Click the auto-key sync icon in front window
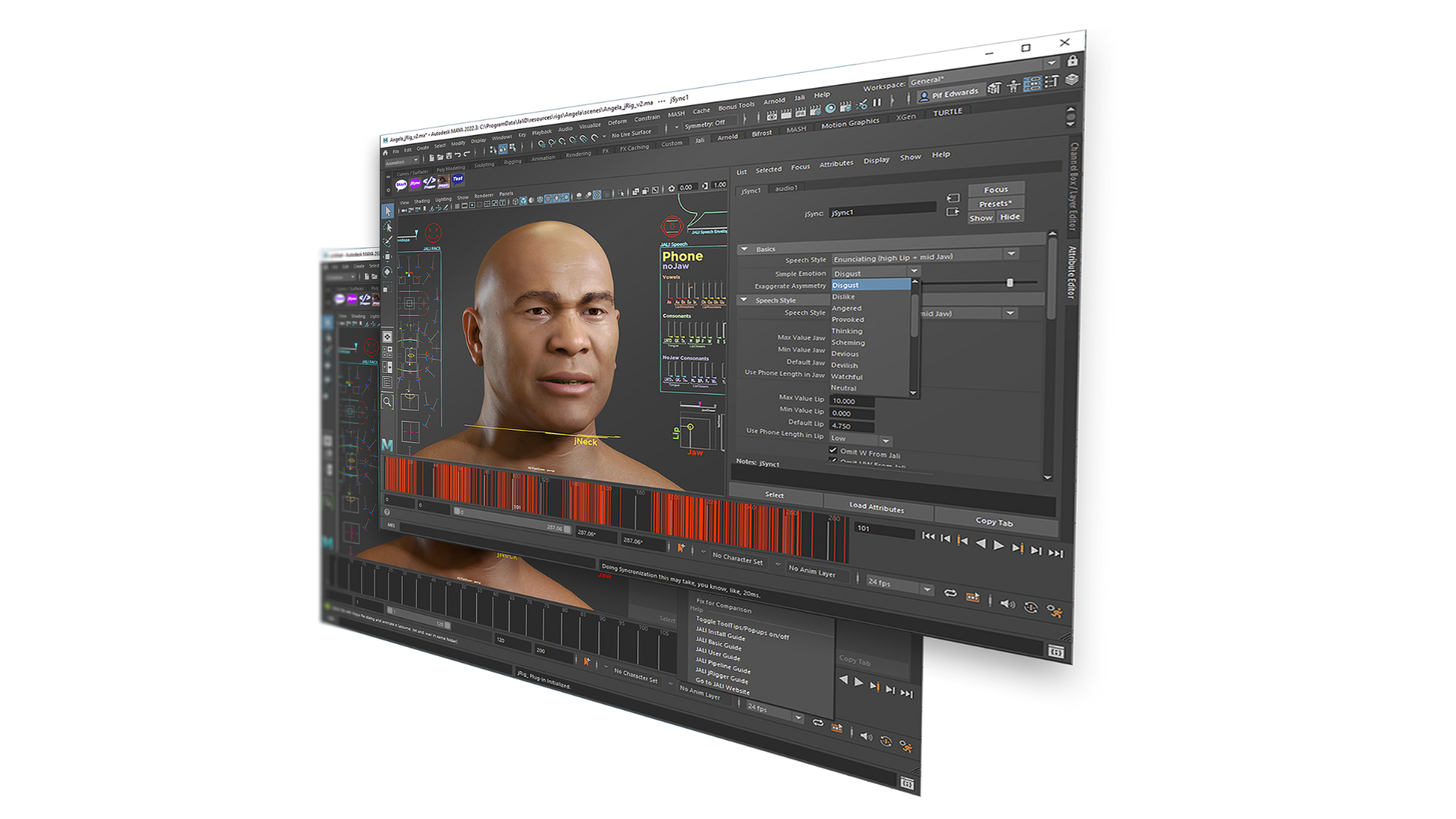The width and height of the screenshot is (1456, 819). [x=1031, y=607]
